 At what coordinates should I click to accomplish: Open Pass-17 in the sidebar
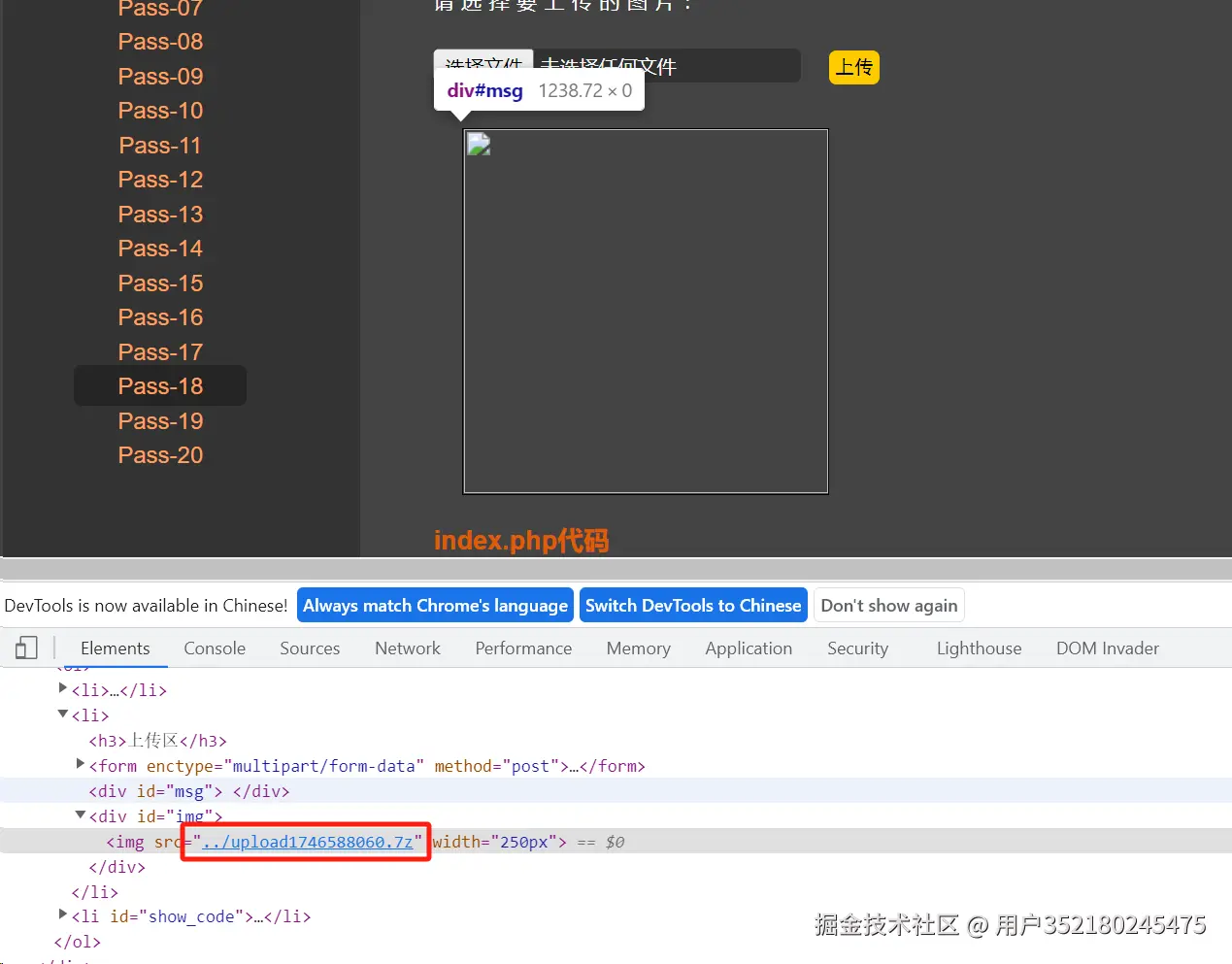[160, 352]
